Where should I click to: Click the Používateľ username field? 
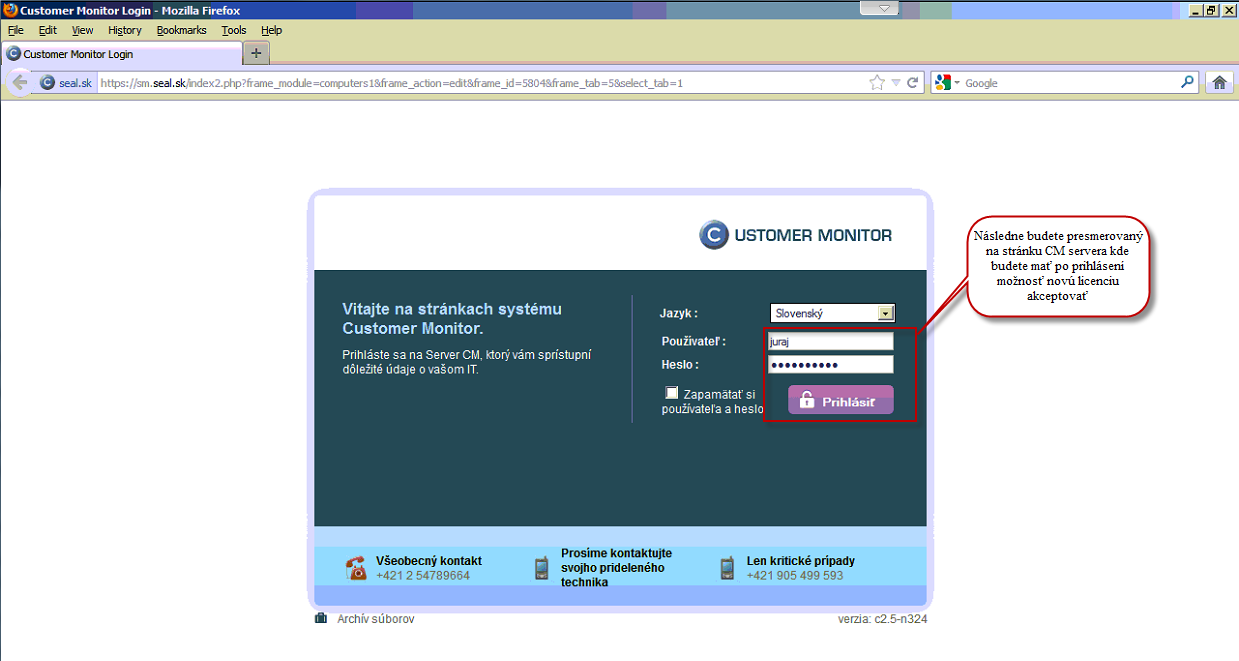pos(830,341)
